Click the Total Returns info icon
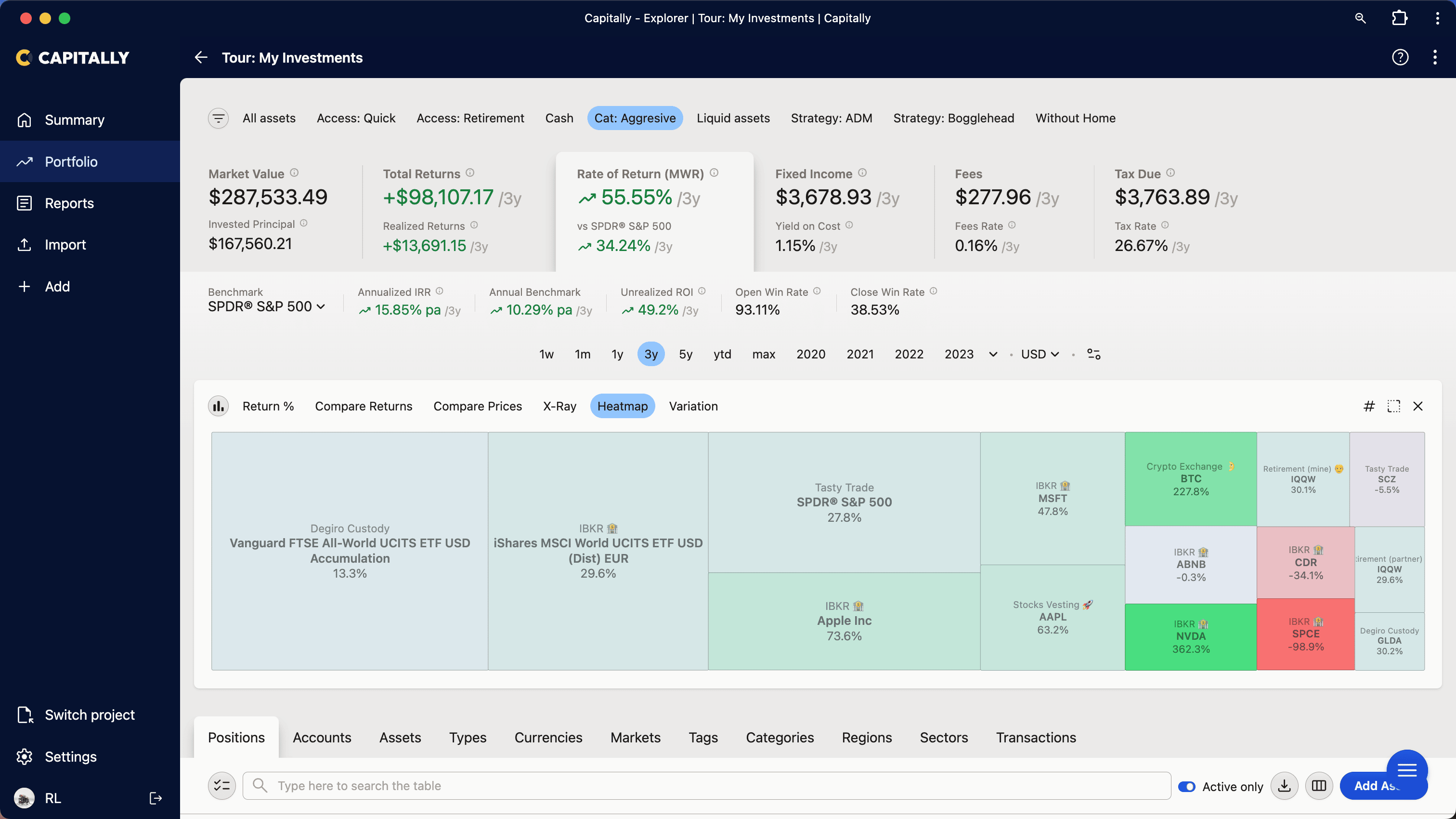Viewport: 1456px width, 819px height. [x=470, y=173]
